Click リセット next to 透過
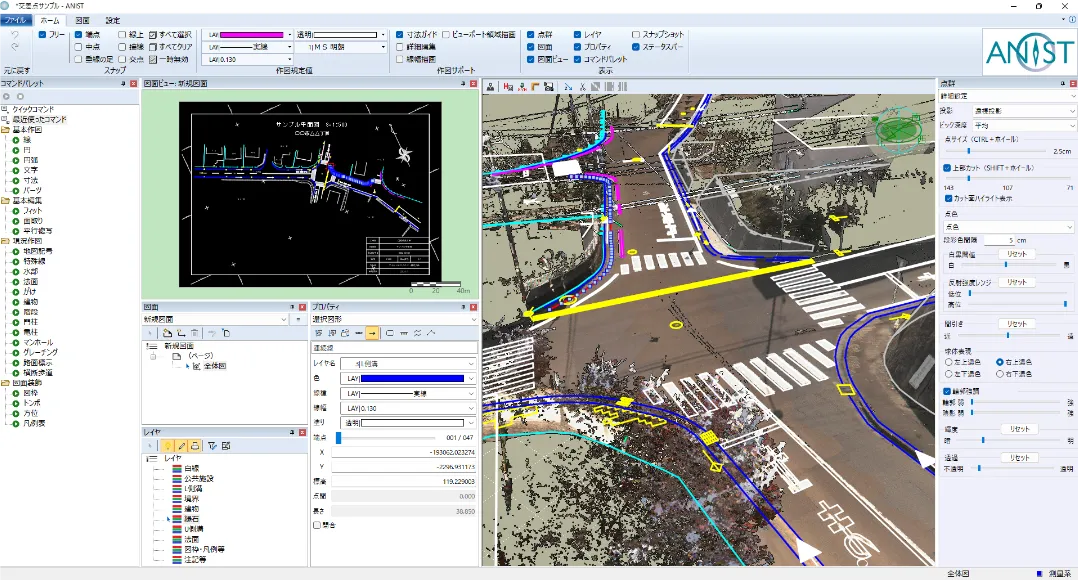Screen dimensions: 1078x580 [x=1020, y=458]
